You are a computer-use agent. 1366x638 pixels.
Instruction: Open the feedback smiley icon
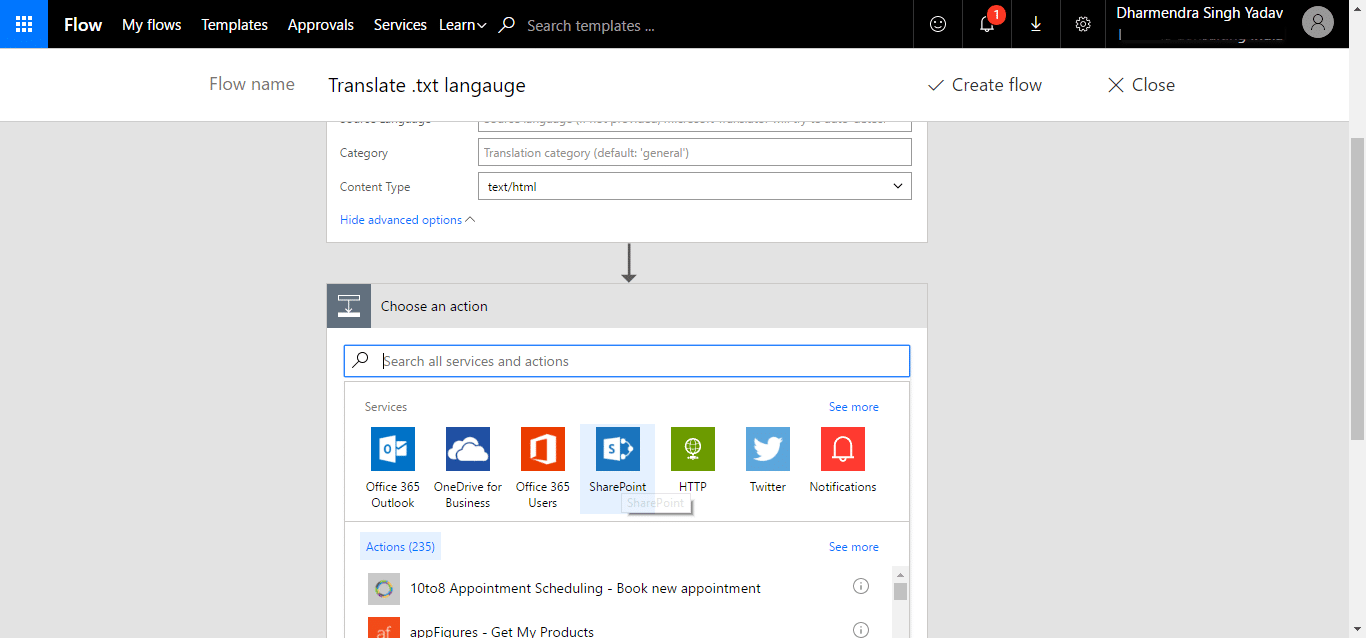tap(938, 24)
